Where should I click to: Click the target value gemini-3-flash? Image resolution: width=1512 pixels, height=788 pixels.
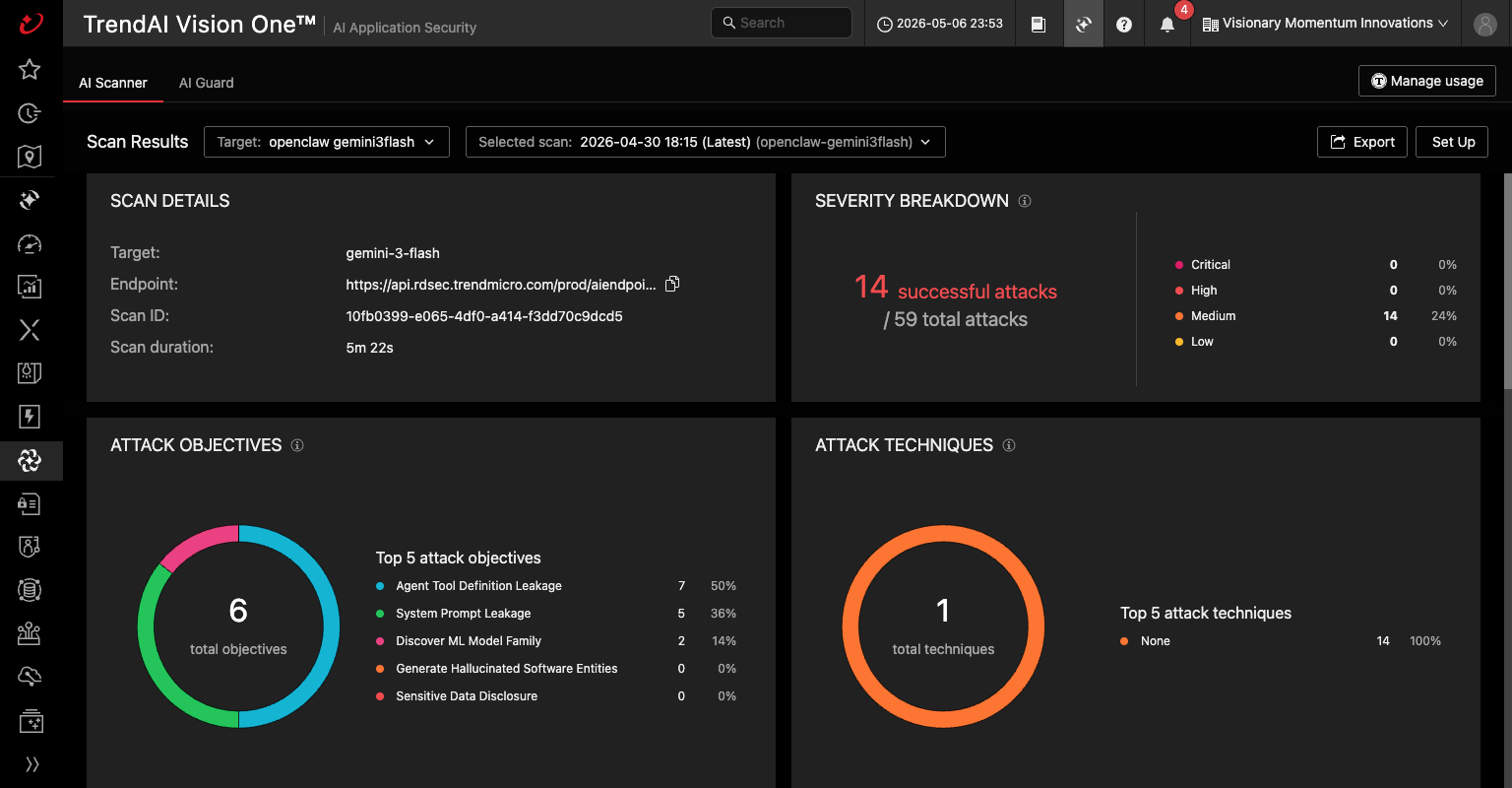tap(393, 253)
